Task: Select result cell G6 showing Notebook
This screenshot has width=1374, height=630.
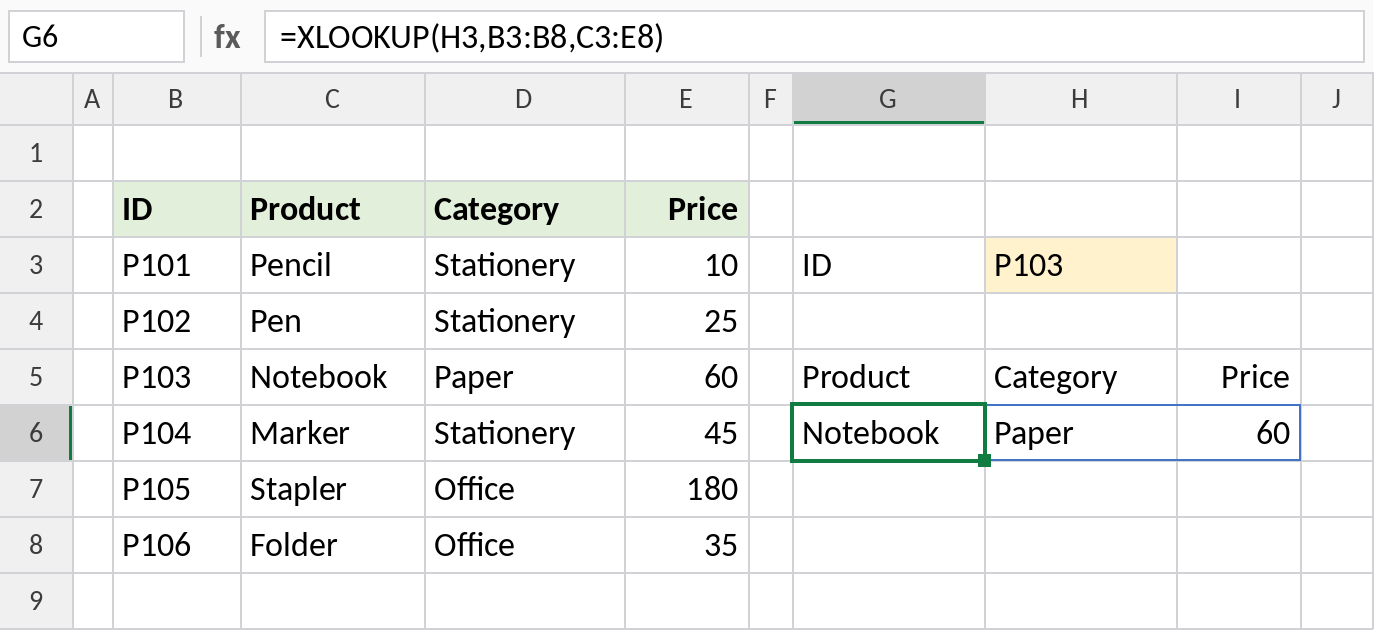Action: (888, 433)
